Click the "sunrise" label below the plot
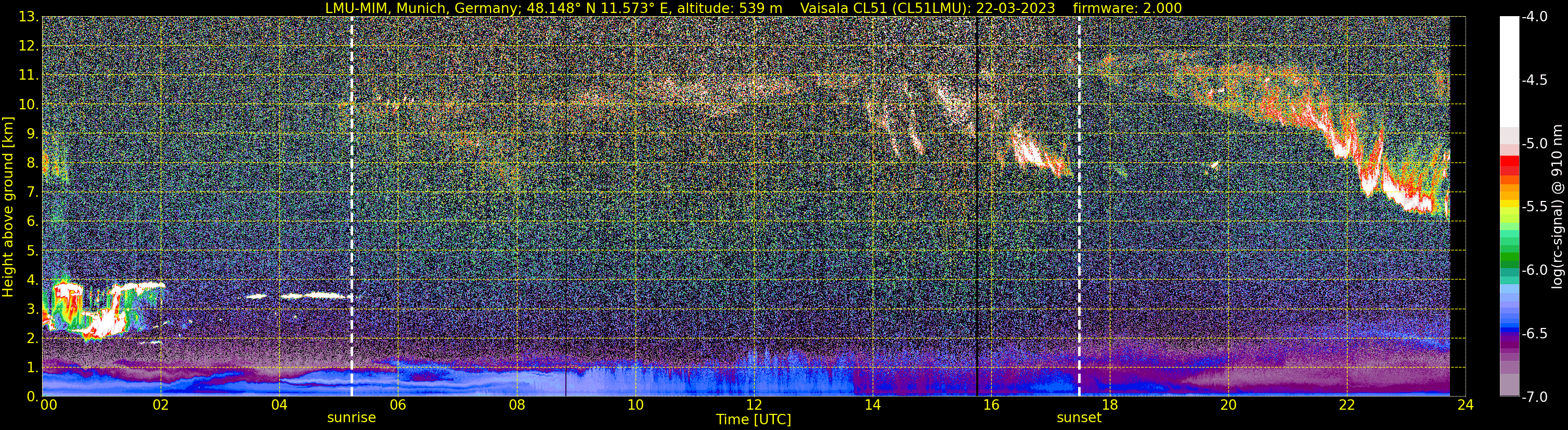Screen dimensions: 1568x430 (x=351, y=418)
